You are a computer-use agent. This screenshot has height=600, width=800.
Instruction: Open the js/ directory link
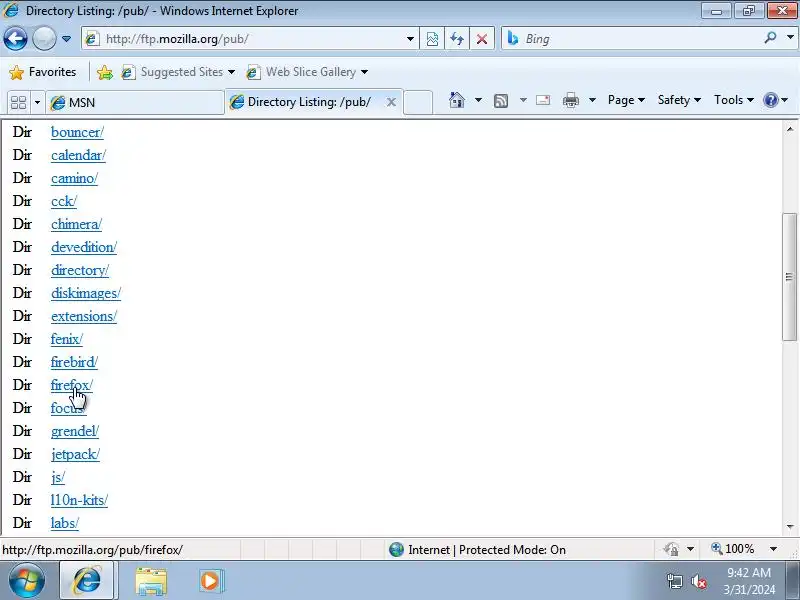tap(58, 477)
